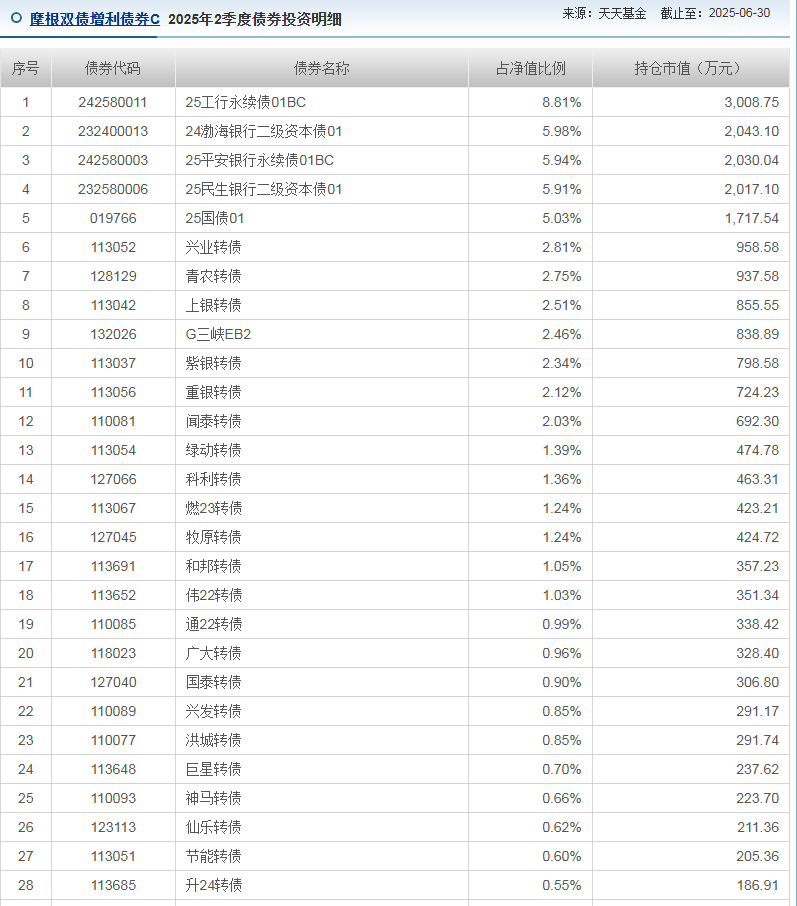The height and width of the screenshot is (906, 797).
Task: Select market value 205.36
Action: pyautogui.click(x=758, y=856)
